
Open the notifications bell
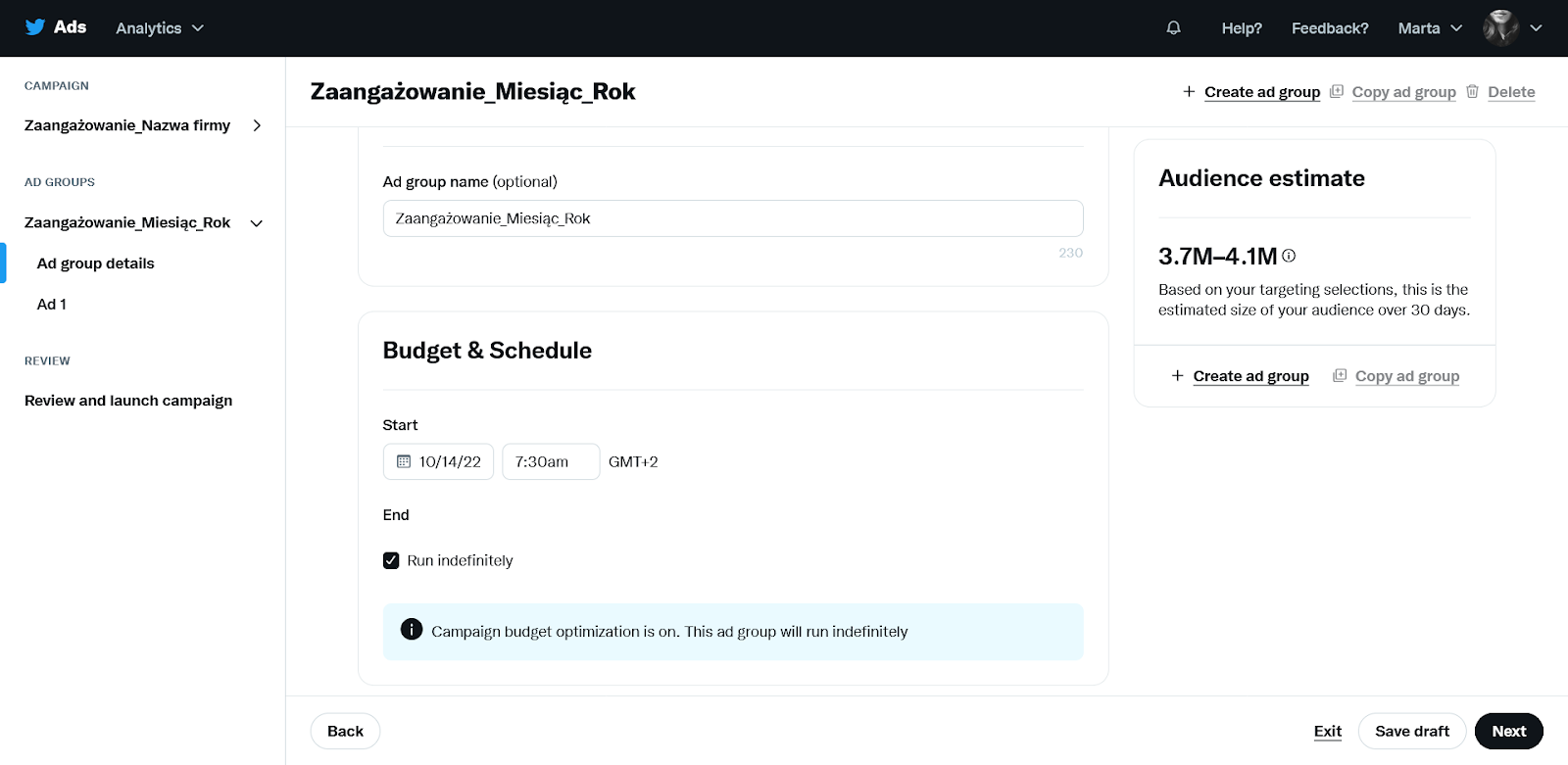point(1173,27)
